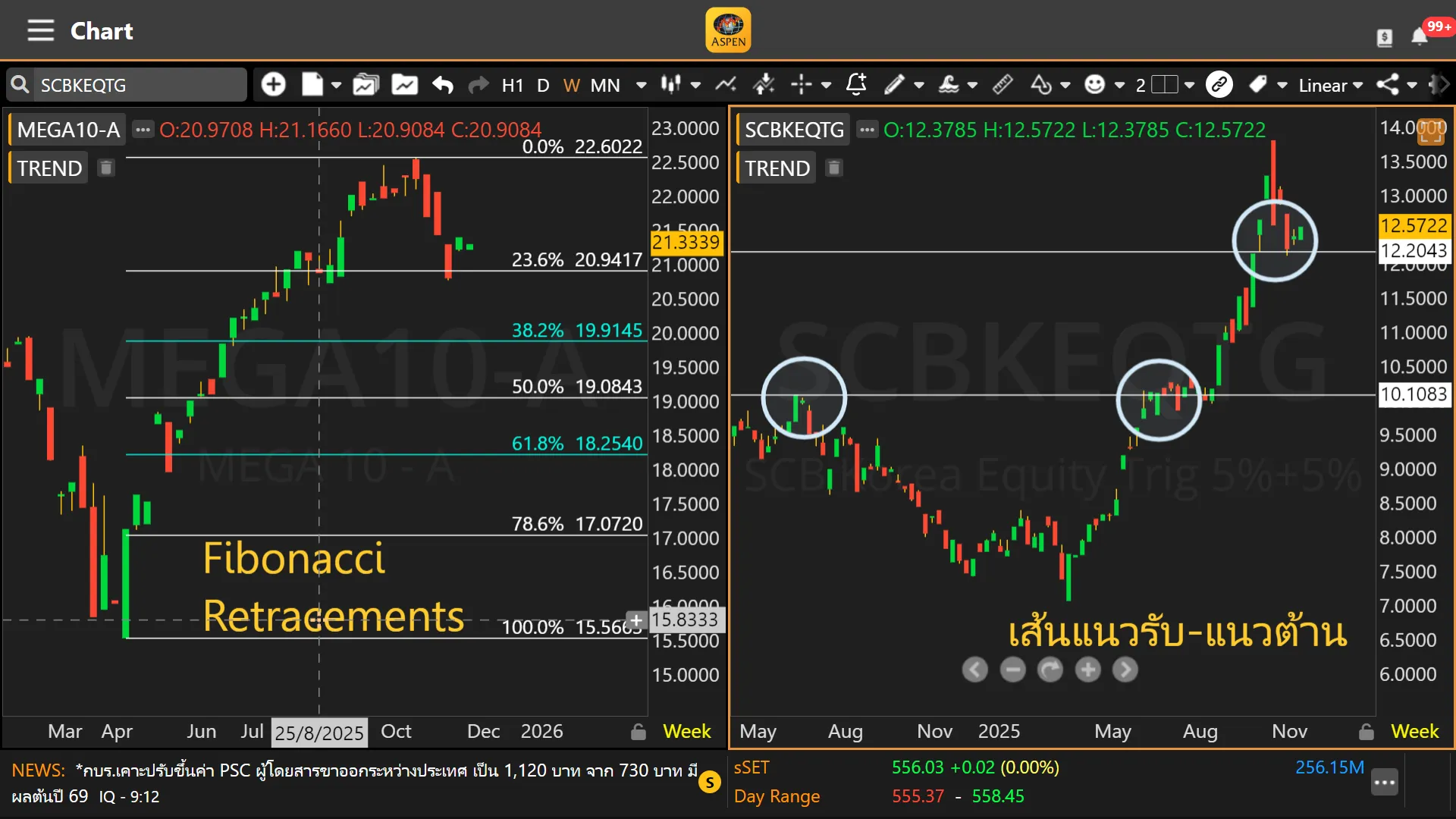Delete TREND indicator on MEGA10-A chart
Image resolution: width=1456 pixels, height=819 pixels.
tap(106, 168)
